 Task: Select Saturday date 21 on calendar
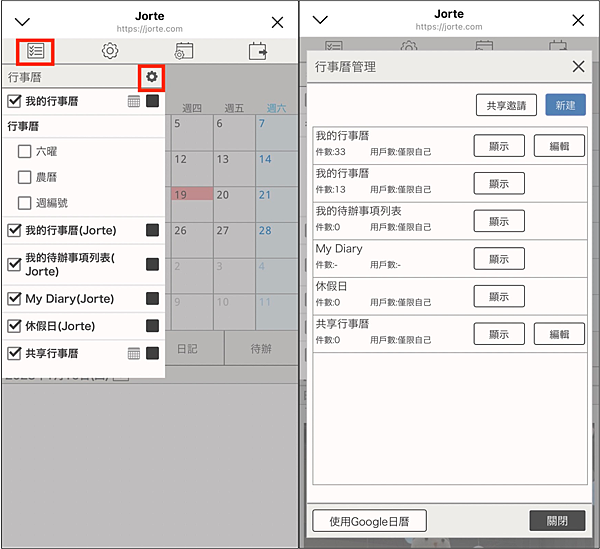pyautogui.click(x=277, y=204)
